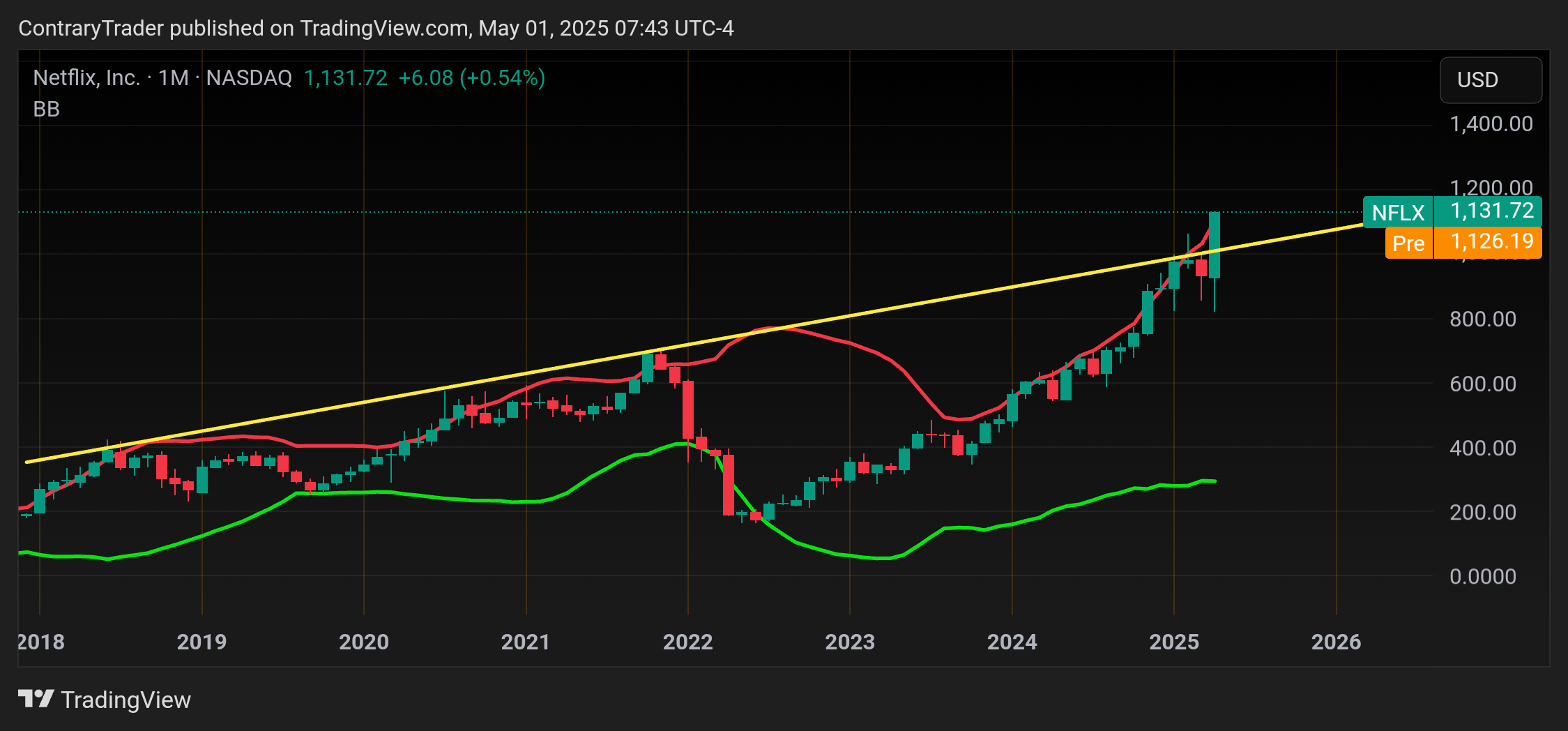
Task: Click the 2019 time axis label
Action: tap(201, 642)
